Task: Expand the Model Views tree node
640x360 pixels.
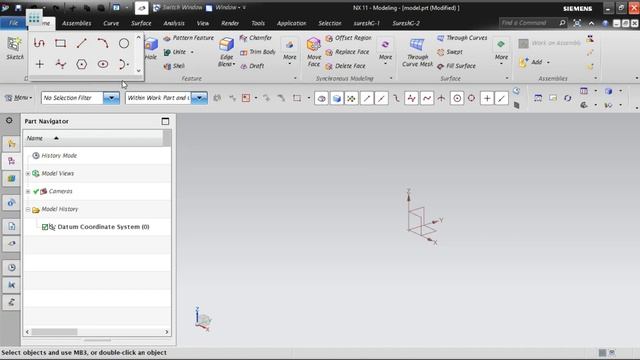Action: (28, 173)
